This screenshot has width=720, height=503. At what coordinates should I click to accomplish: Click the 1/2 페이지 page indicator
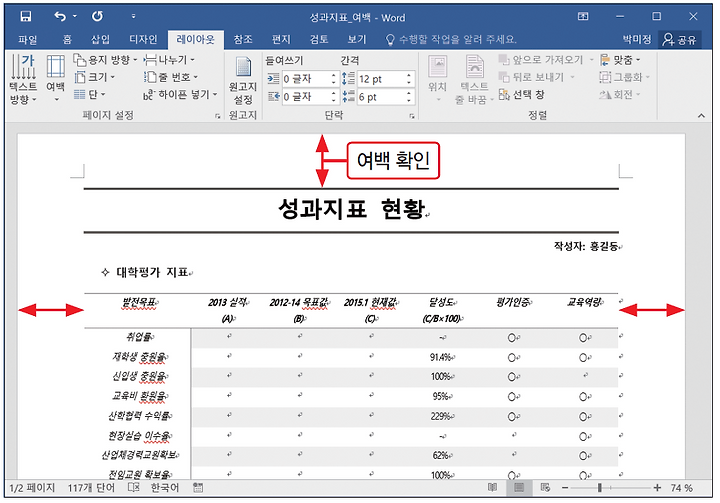pos(32,488)
